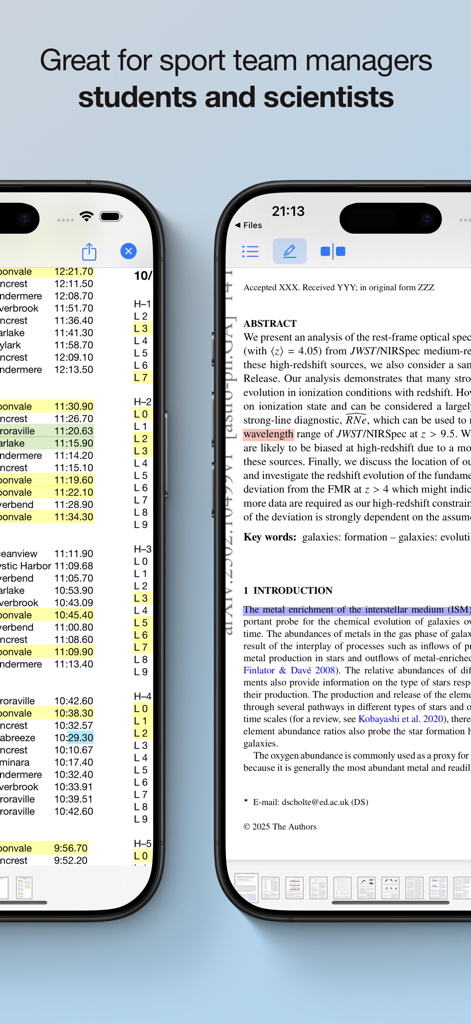Image resolution: width=471 pixels, height=1024 pixels.
Task: Open the third page thumbnail of the paper
Action: click(x=295, y=888)
